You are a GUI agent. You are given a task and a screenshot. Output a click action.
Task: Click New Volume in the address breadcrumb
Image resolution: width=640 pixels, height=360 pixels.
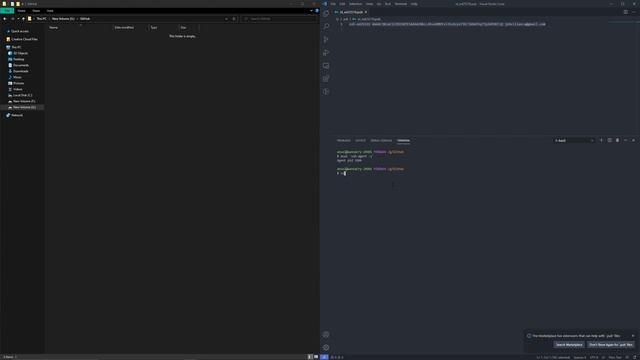tap(63, 19)
